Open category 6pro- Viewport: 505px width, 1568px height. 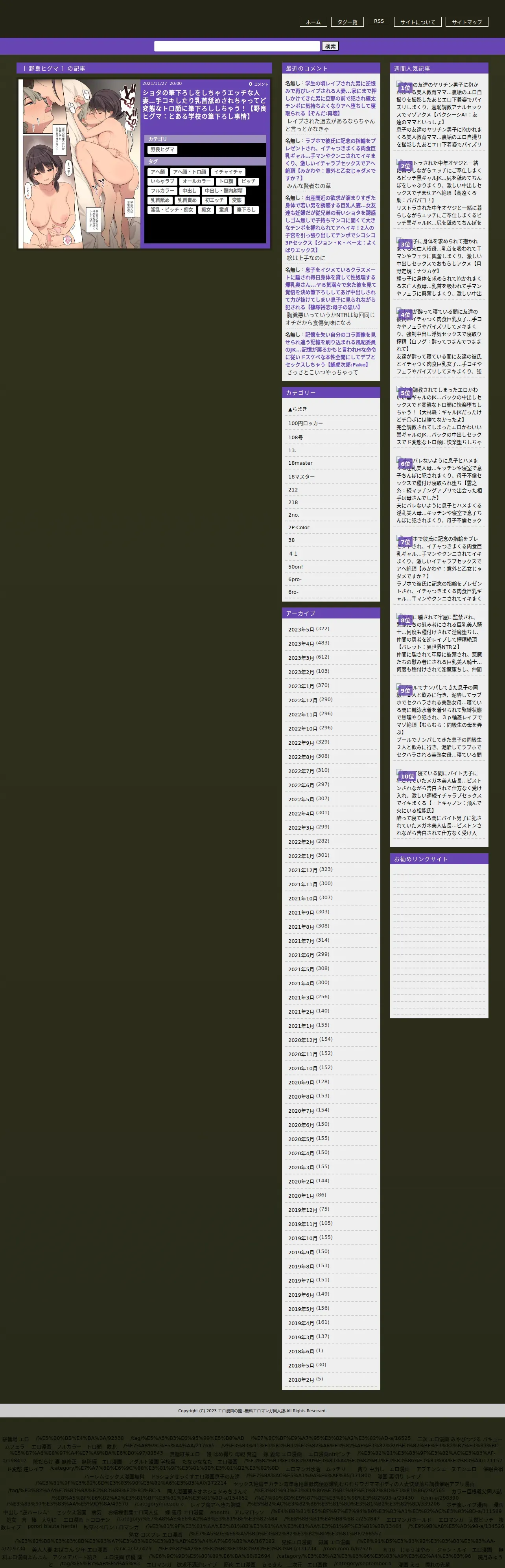295,580
